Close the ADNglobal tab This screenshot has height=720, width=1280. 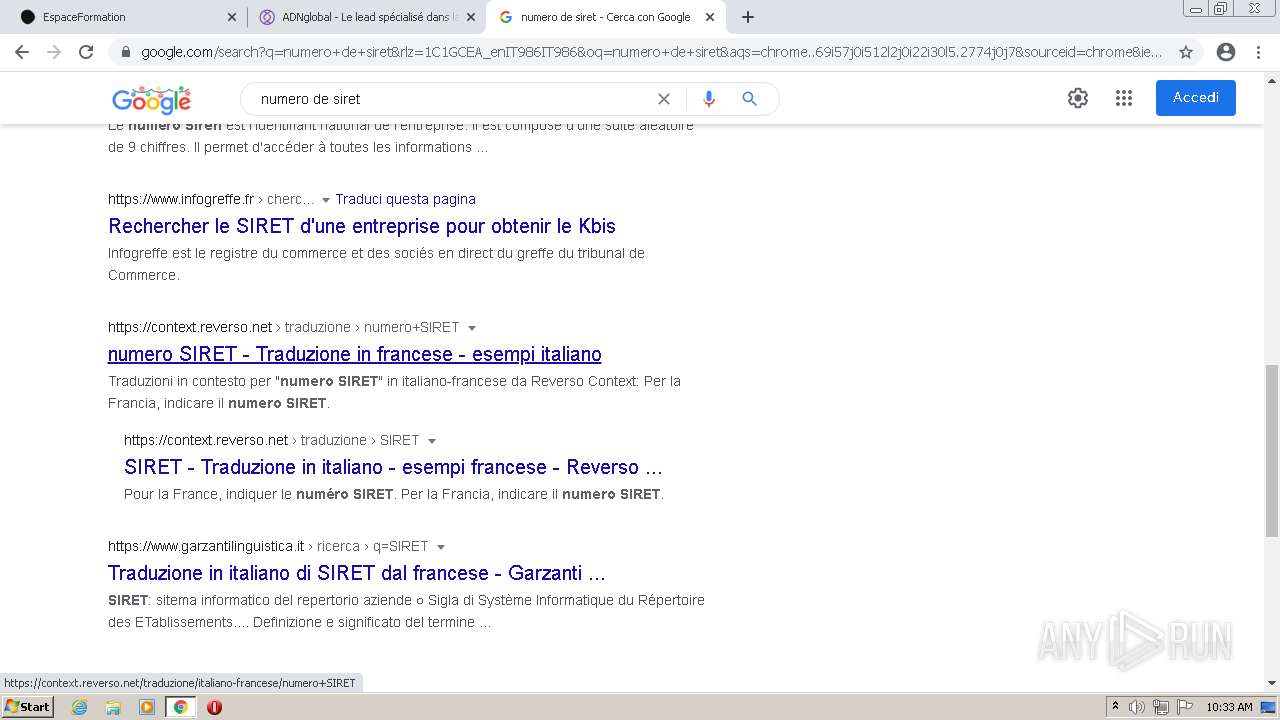(471, 17)
